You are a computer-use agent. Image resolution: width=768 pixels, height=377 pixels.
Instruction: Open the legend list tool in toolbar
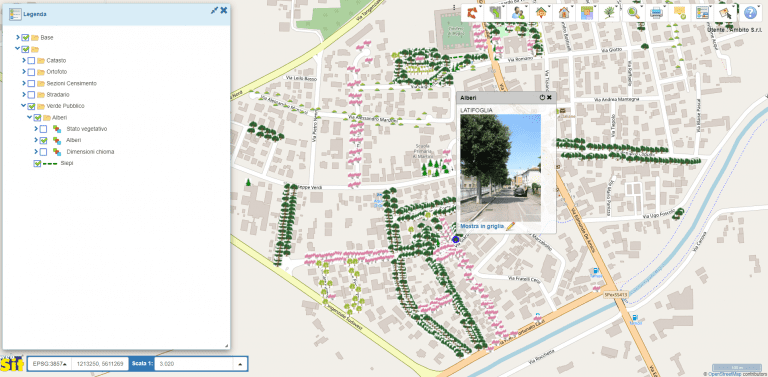(x=702, y=13)
